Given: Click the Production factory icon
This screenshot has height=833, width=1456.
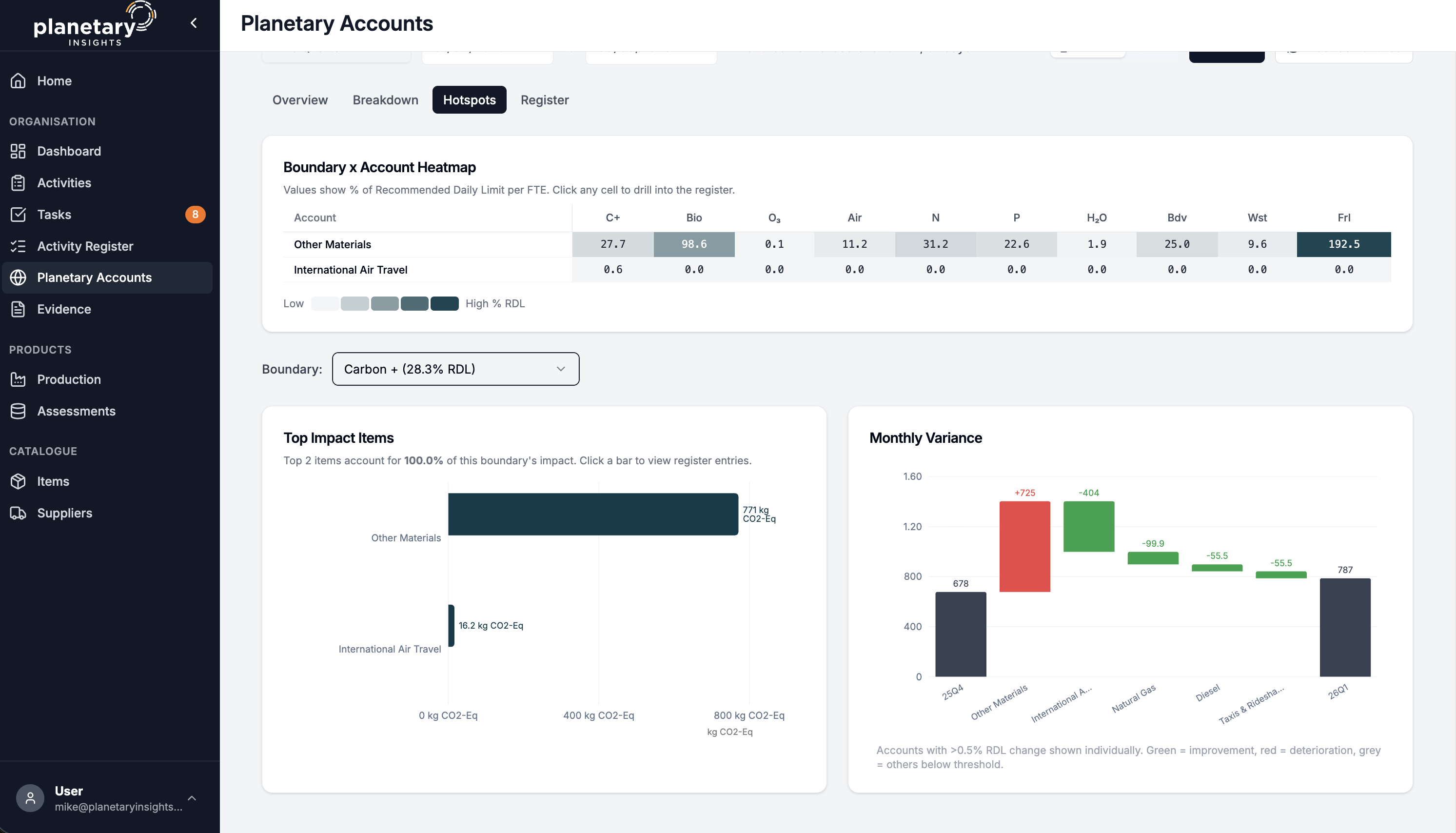Looking at the screenshot, I should point(19,379).
